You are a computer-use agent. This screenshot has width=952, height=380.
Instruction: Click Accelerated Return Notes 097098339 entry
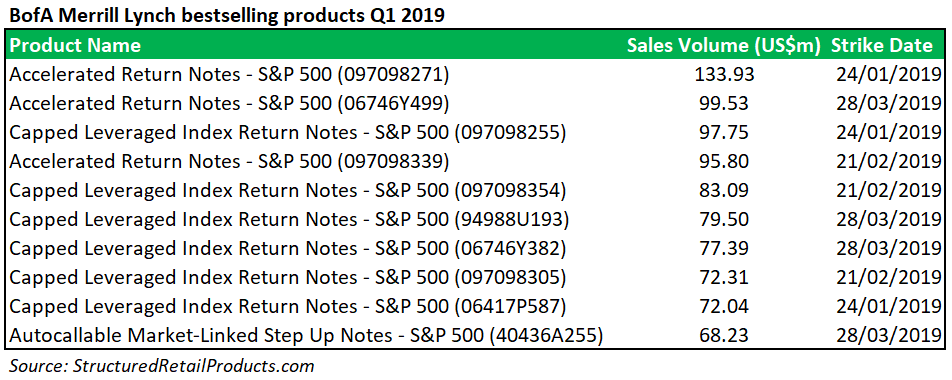(230, 161)
